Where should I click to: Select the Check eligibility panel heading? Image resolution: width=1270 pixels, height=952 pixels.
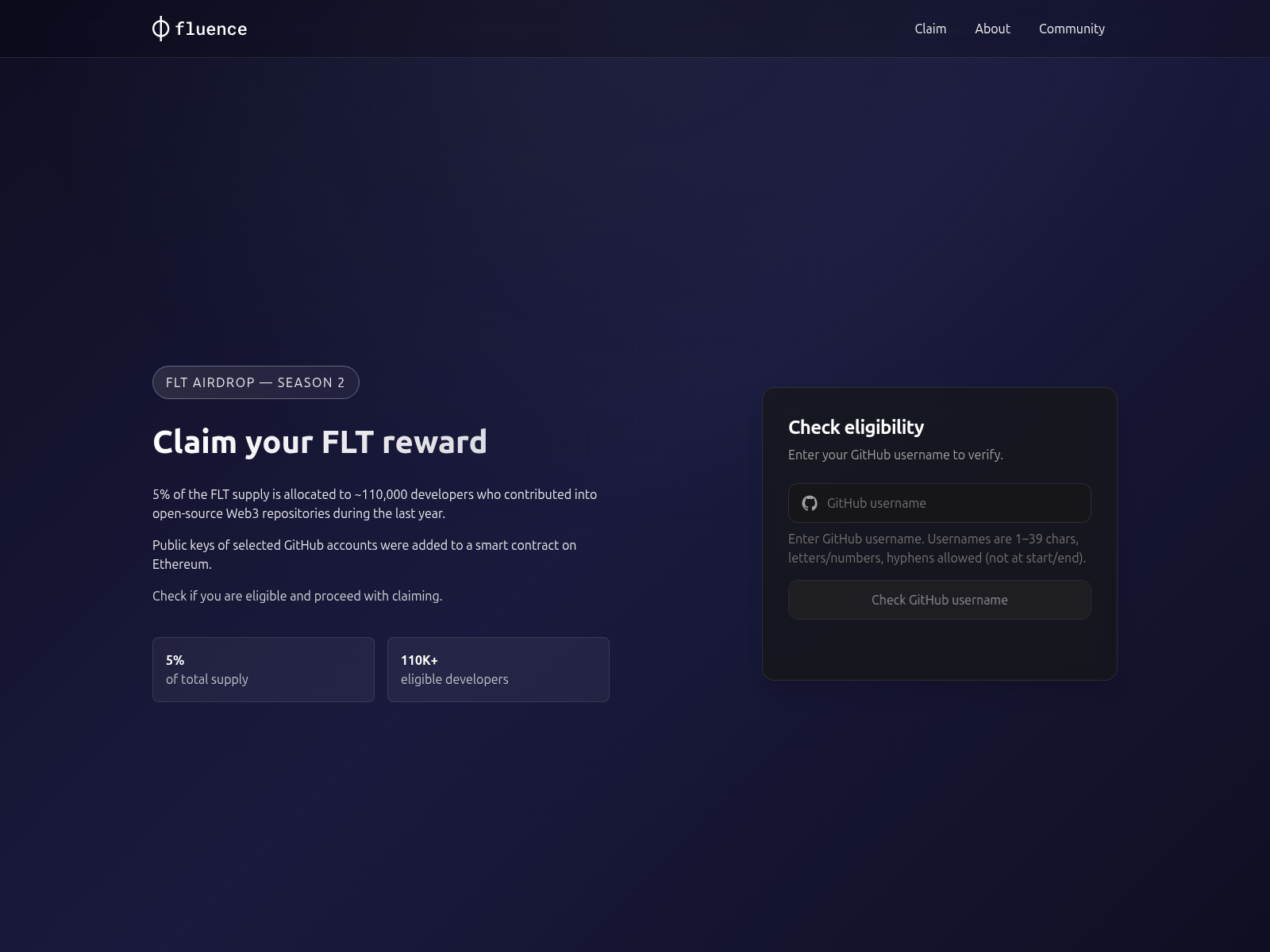coord(855,427)
